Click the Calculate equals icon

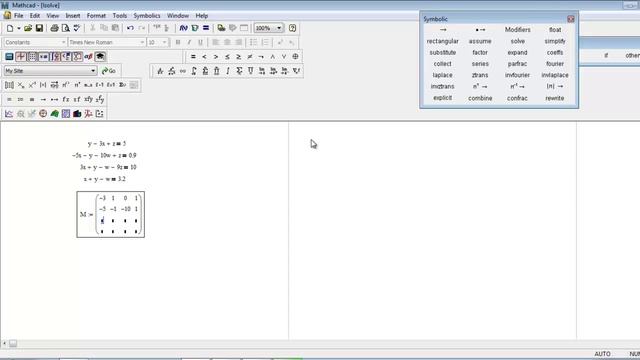point(206,28)
